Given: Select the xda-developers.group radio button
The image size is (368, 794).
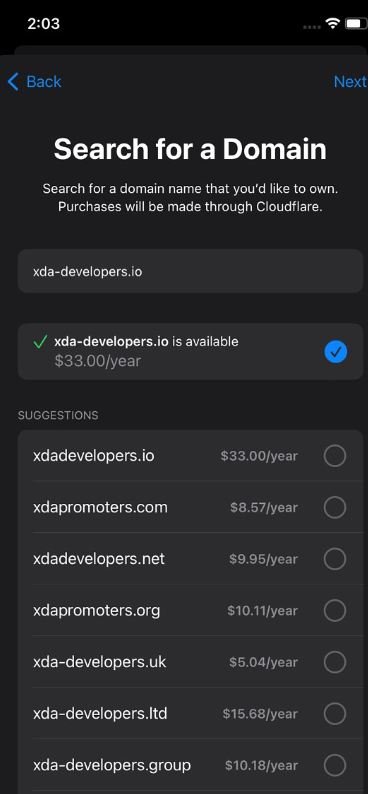Looking at the screenshot, I should 335,765.
